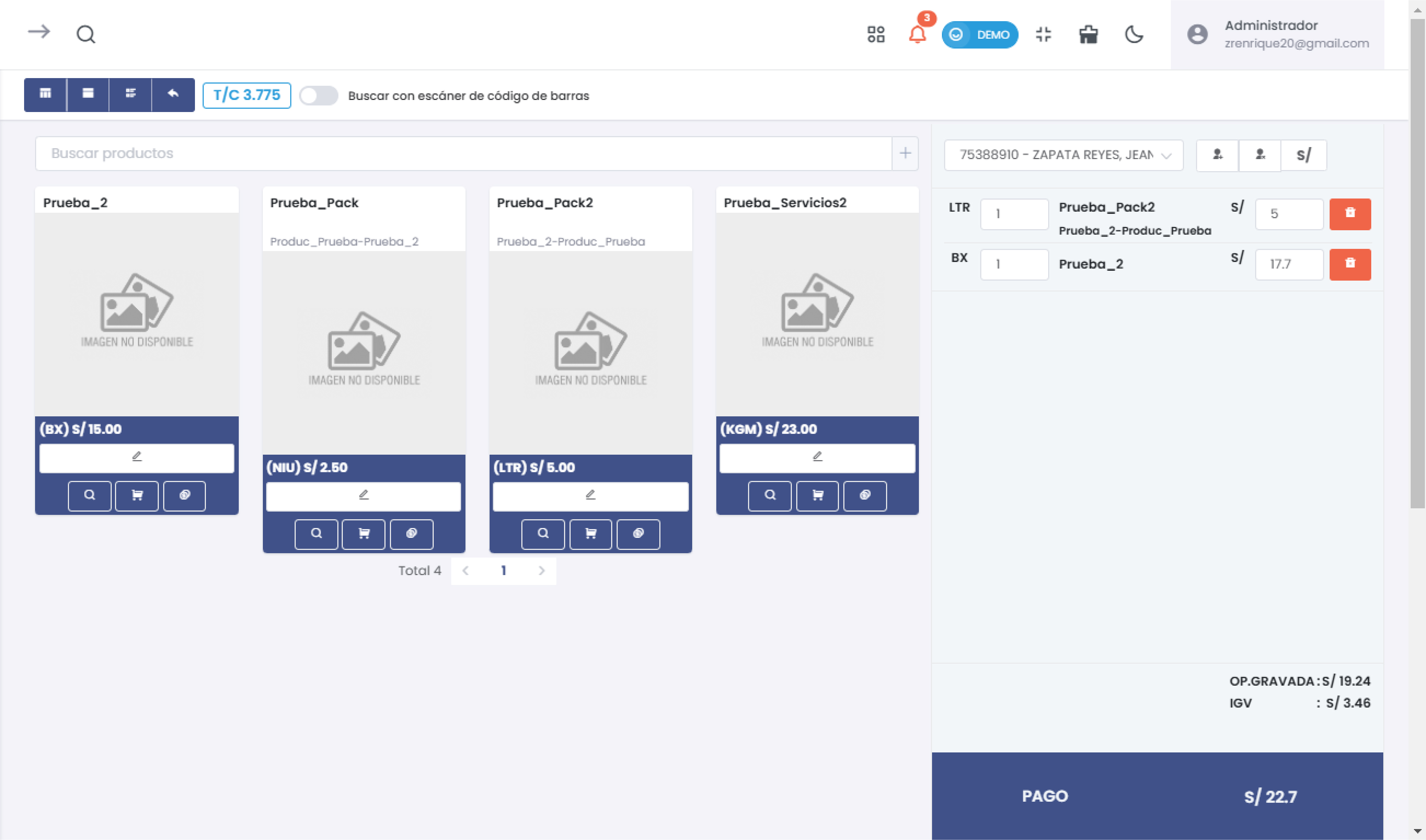Toggle the DEMO mode switch
Screen dimensions: 1426x840
point(979,35)
